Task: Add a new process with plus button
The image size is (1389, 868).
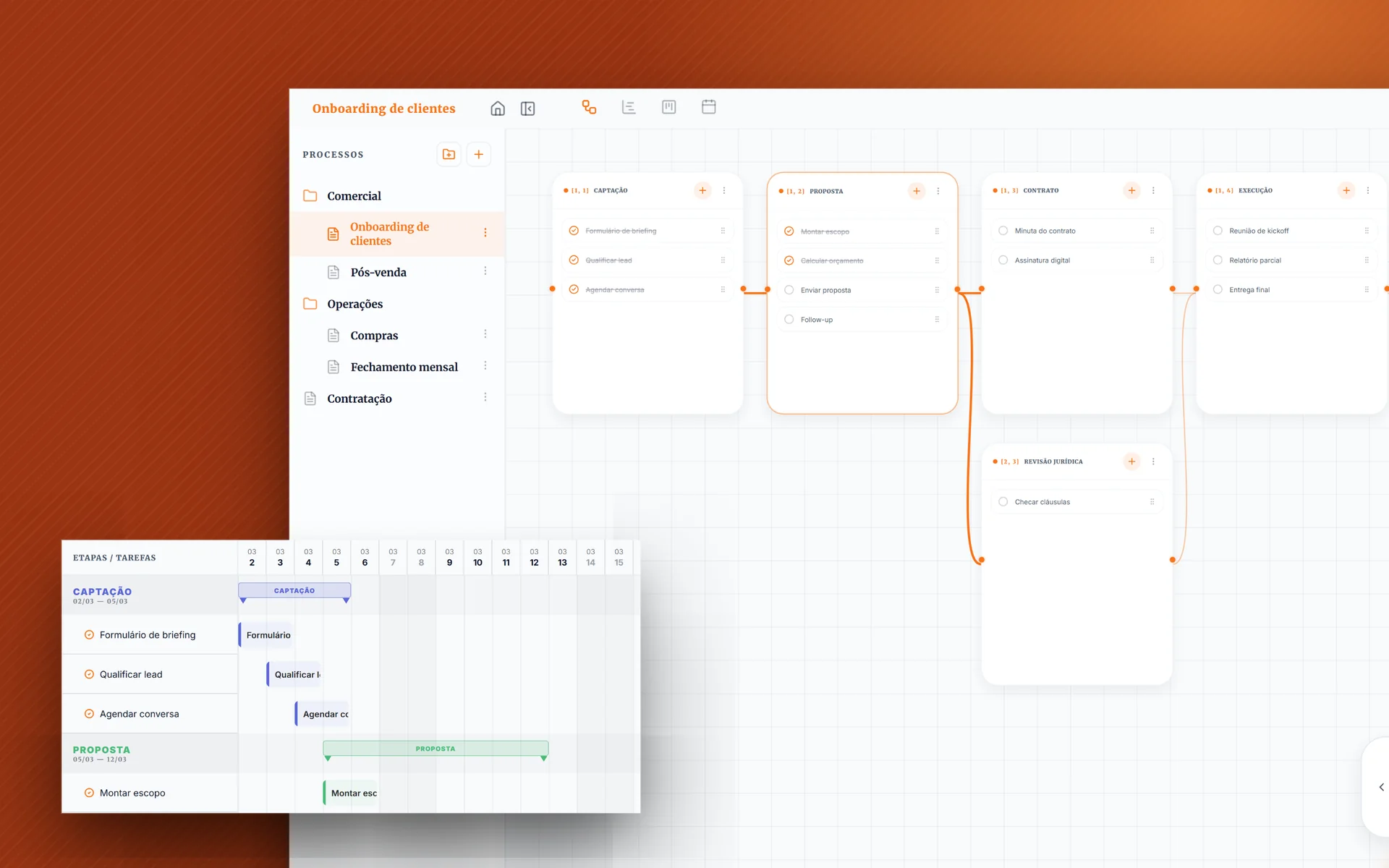Action: tap(479, 154)
